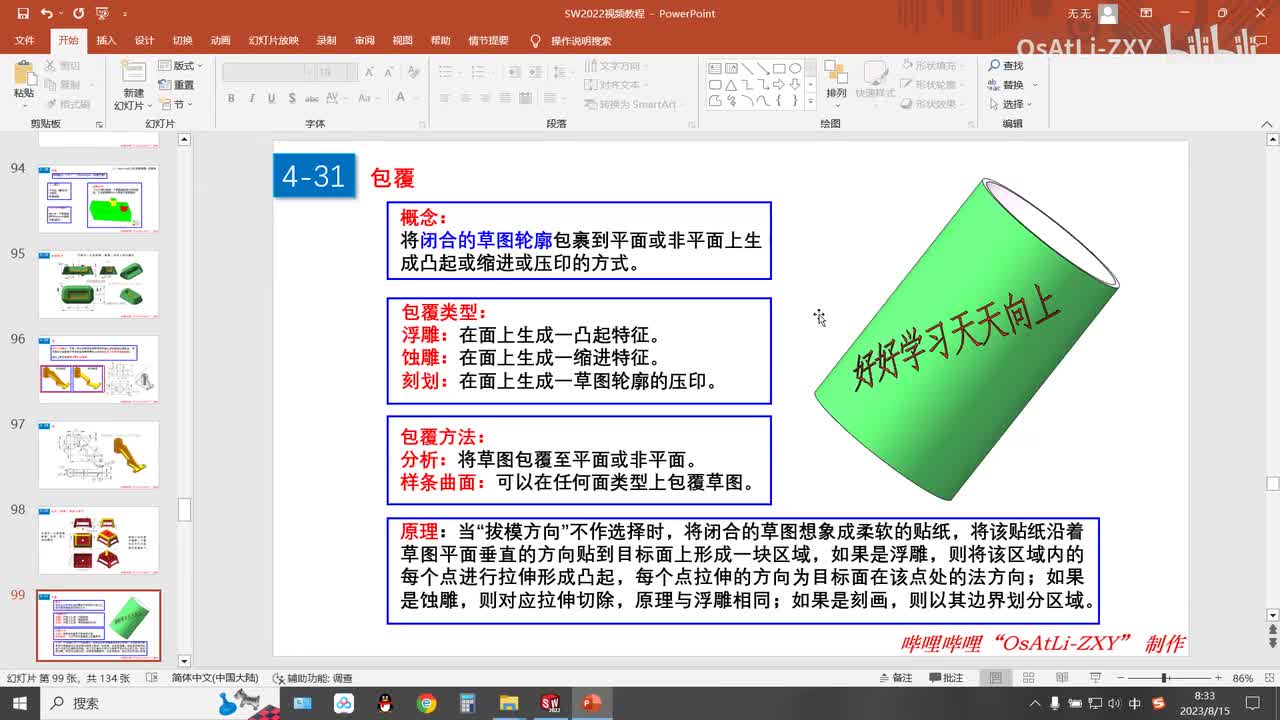The width and height of the screenshot is (1280, 720).
Task: Open Chrome from the taskbar
Action: 427,703
